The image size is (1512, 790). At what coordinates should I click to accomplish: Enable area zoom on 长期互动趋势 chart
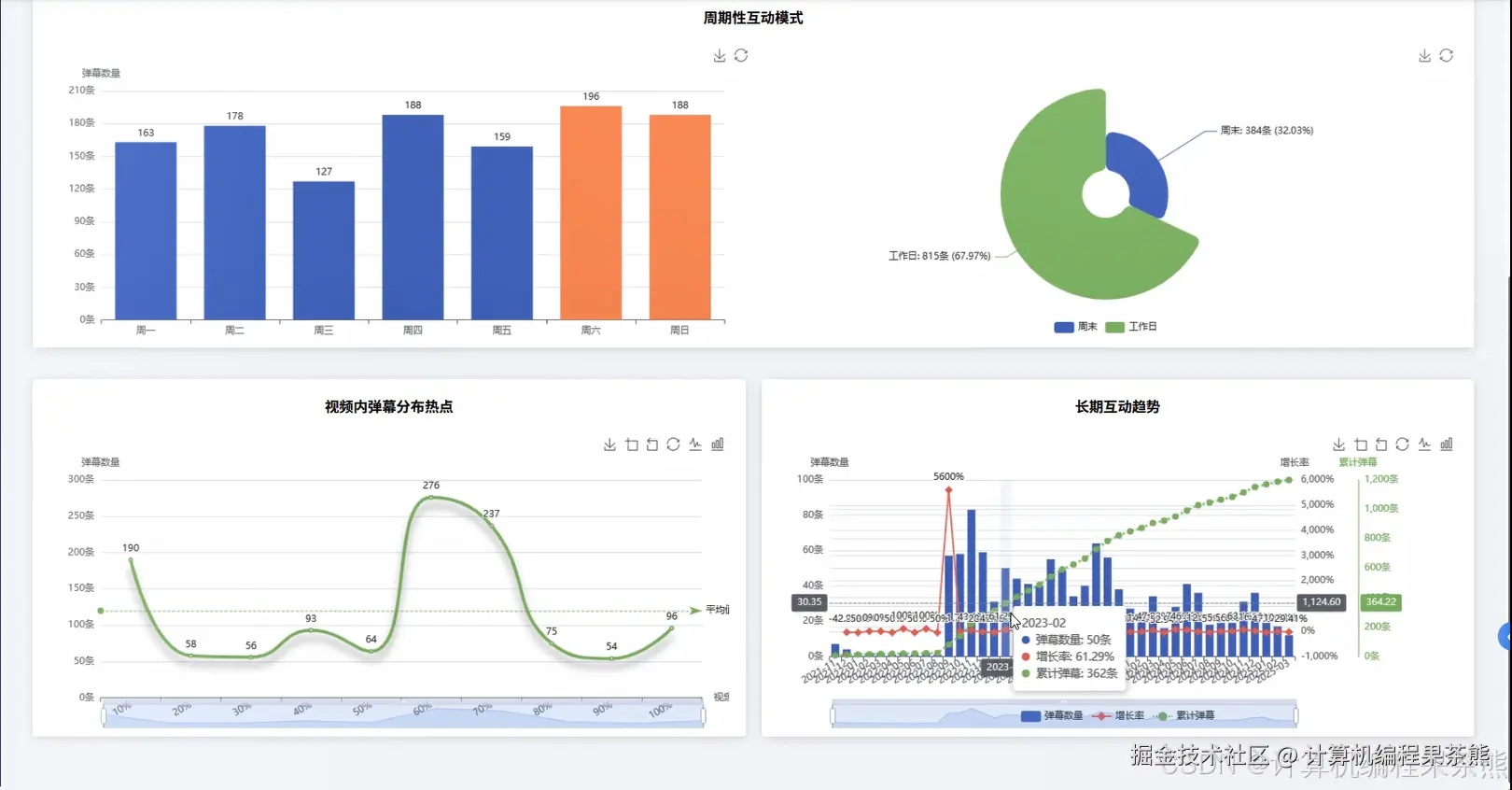click(x=1361, y=444)
